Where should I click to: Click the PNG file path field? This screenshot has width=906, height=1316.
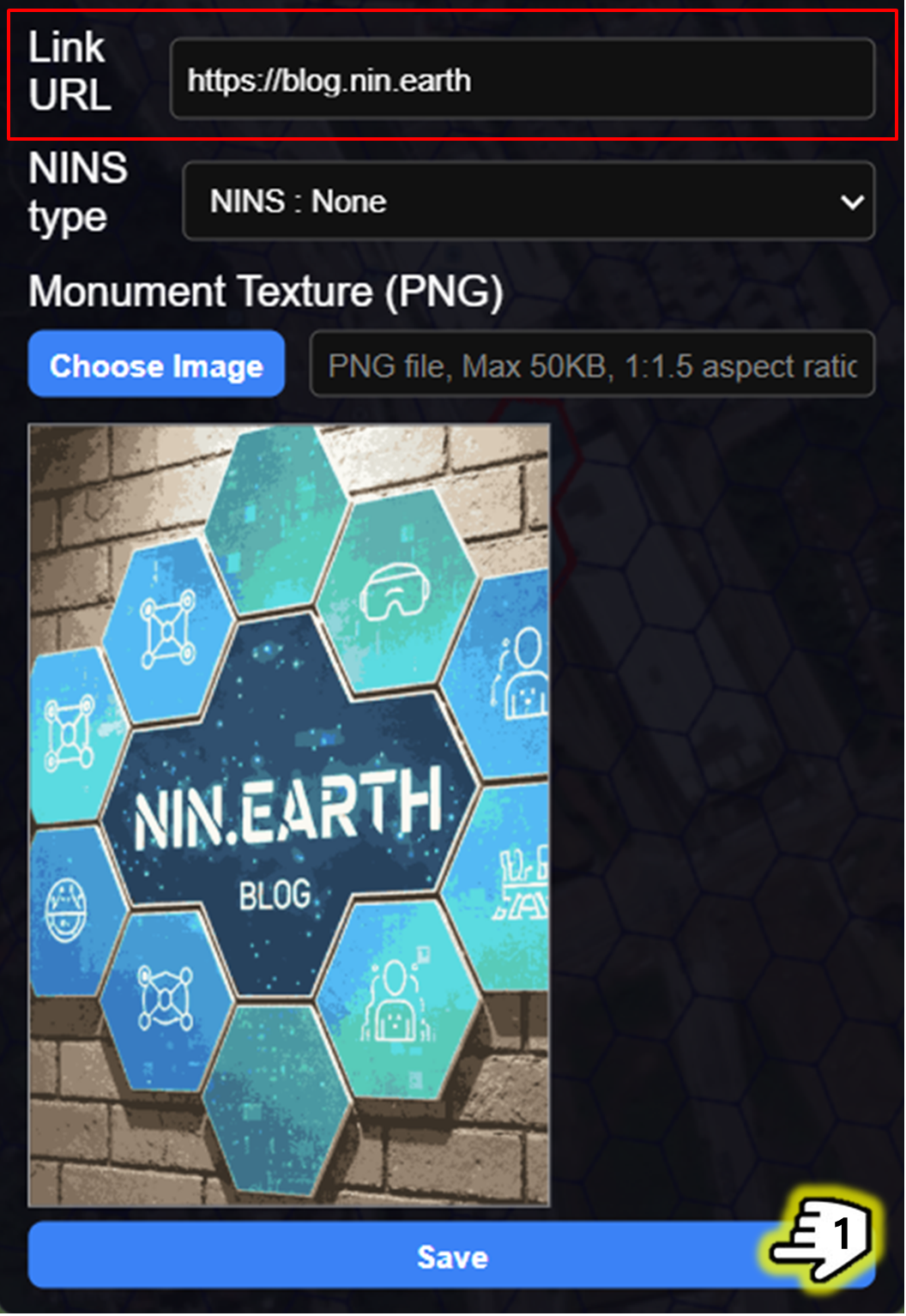tap(592, 365)
